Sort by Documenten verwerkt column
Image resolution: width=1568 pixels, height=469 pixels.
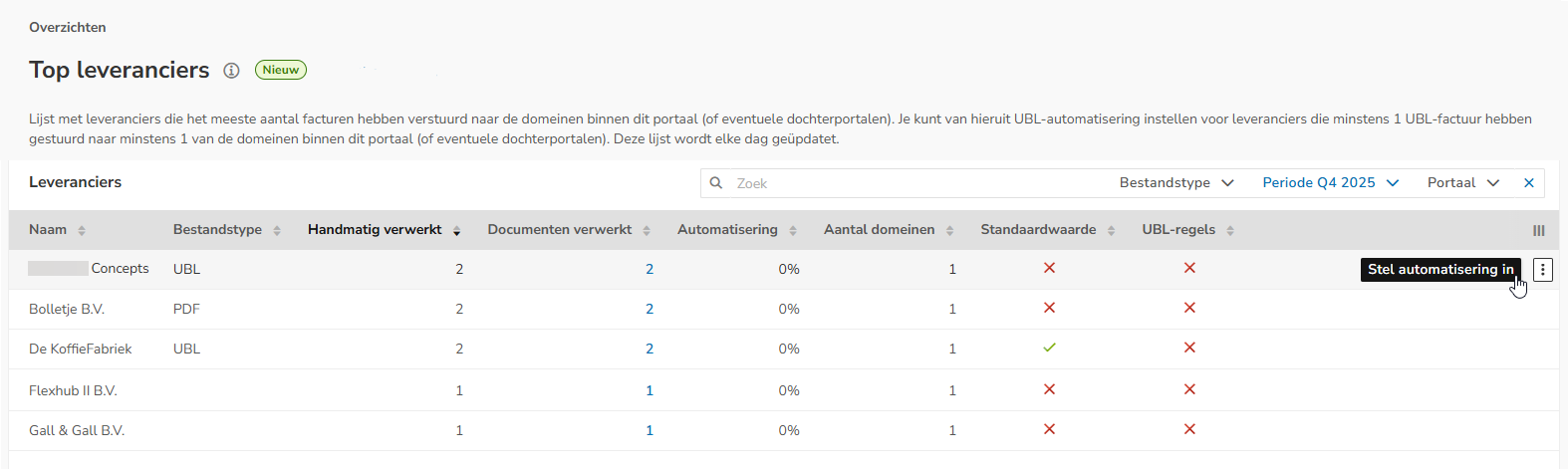tap(647, 230)
